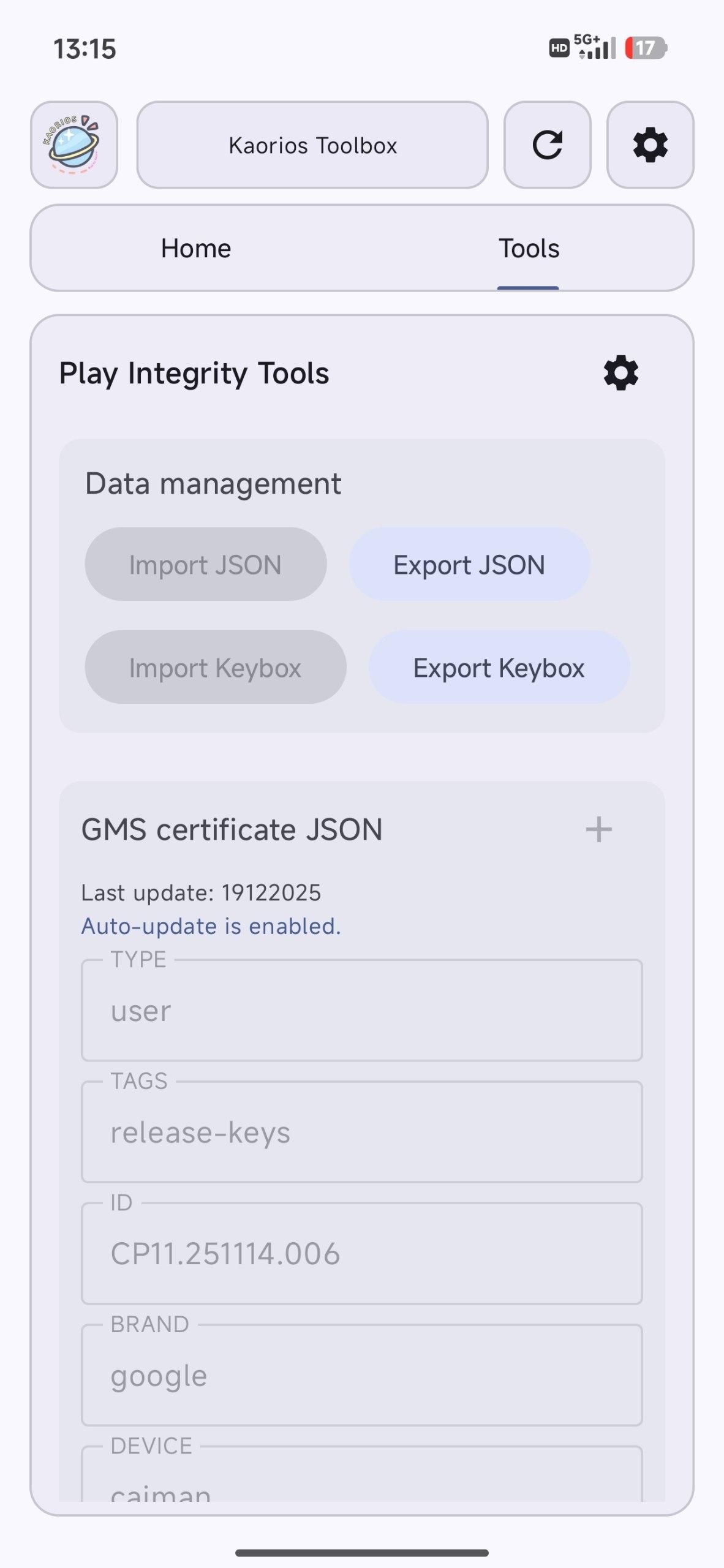
Task: Select the ID field with CP11.251114.006
Action: (361, 1253)
